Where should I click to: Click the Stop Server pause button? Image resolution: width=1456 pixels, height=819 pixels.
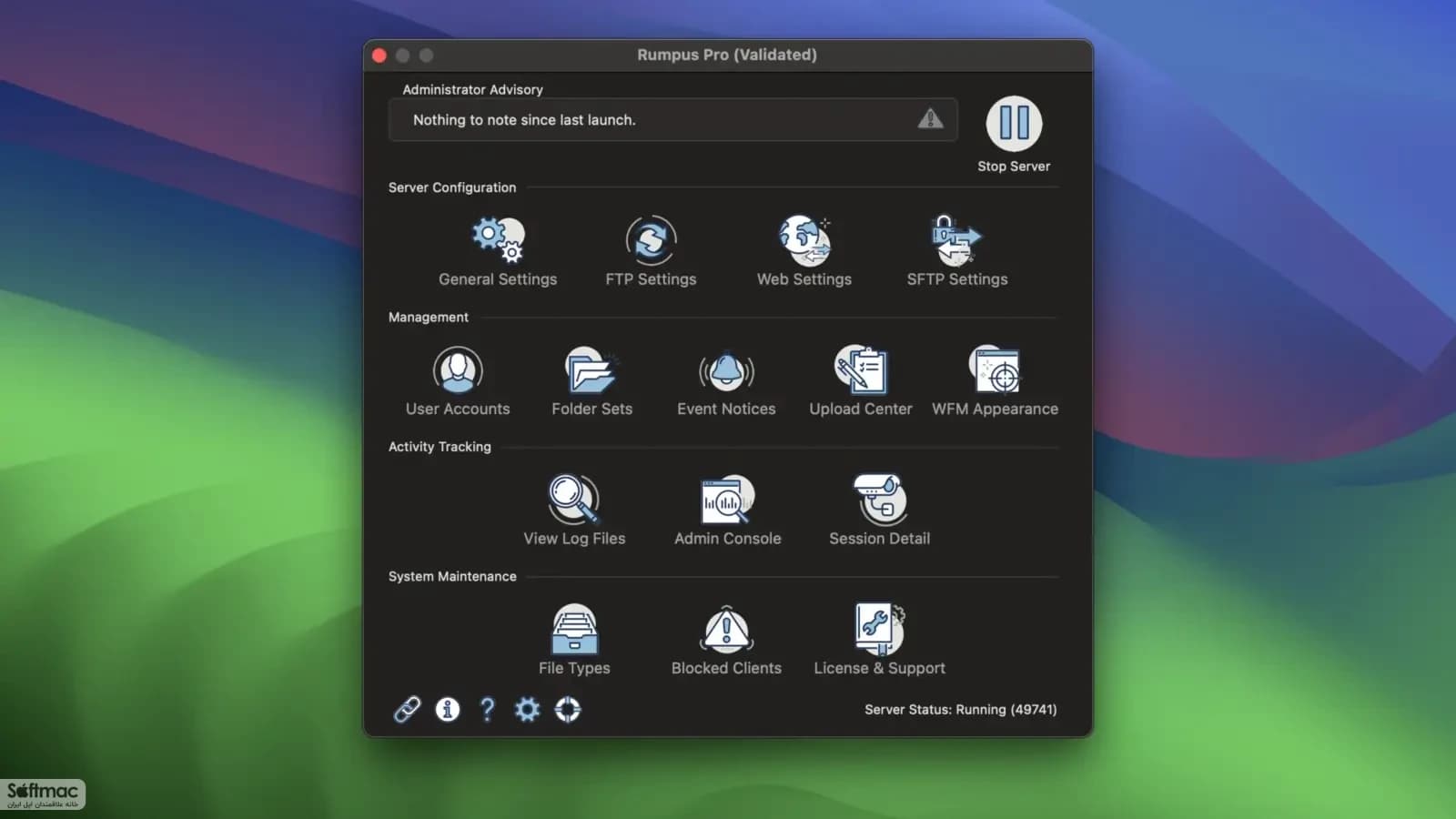click(x=1014, y=124)
